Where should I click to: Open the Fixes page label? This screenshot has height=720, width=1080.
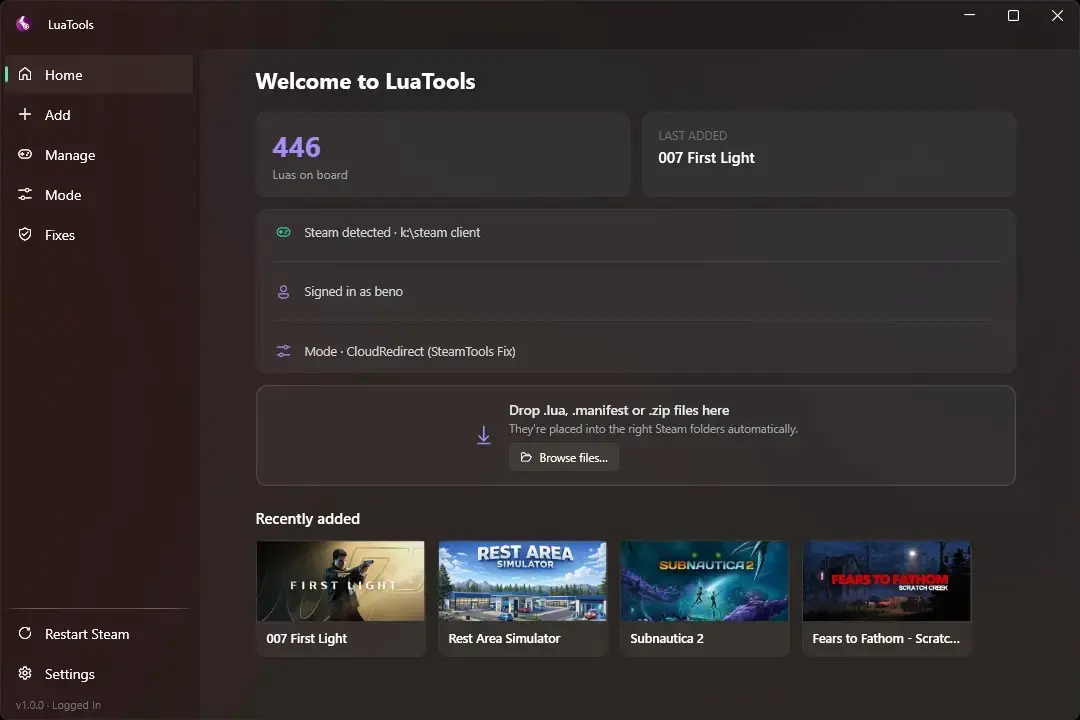pos(59,235)
